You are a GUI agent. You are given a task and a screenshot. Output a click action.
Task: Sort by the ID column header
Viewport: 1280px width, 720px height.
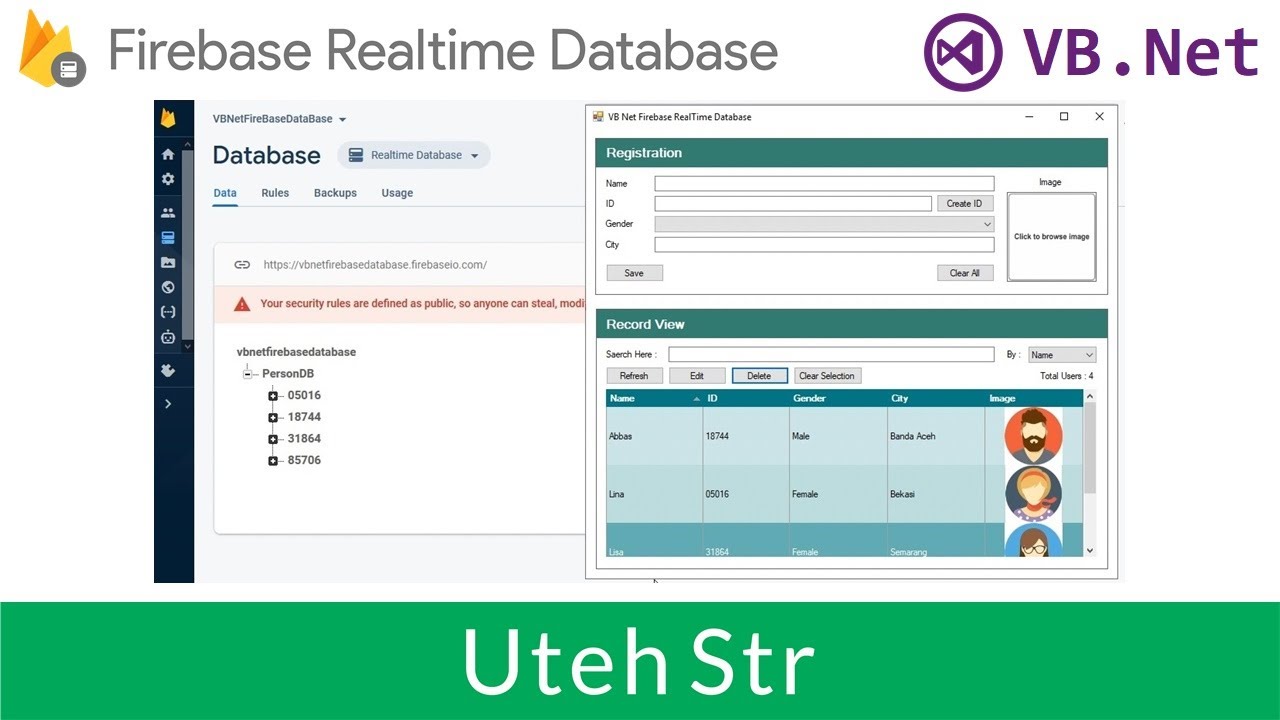pyautogui.click(x=746, y=399)
